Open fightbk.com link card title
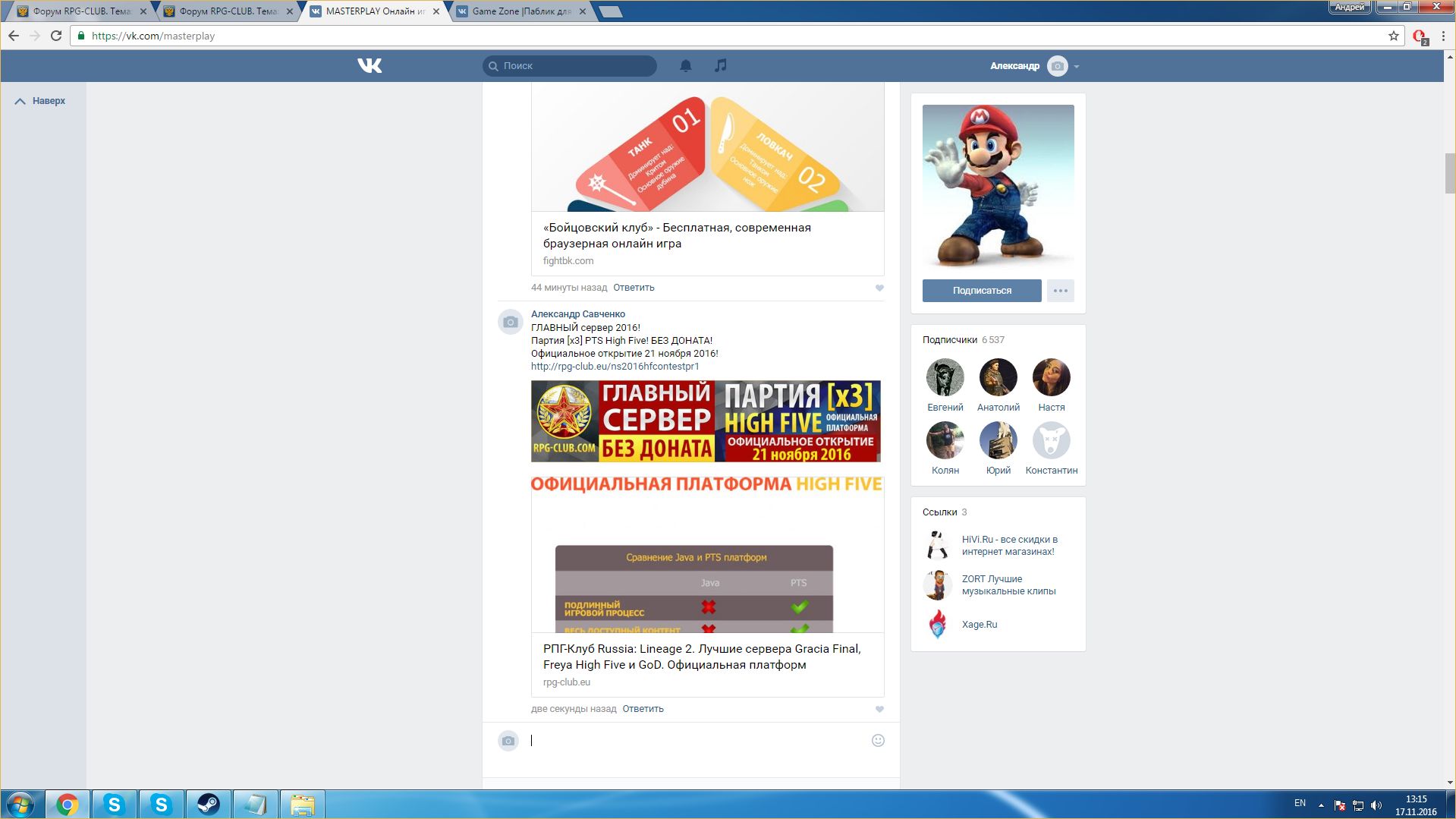 (677, 235)
